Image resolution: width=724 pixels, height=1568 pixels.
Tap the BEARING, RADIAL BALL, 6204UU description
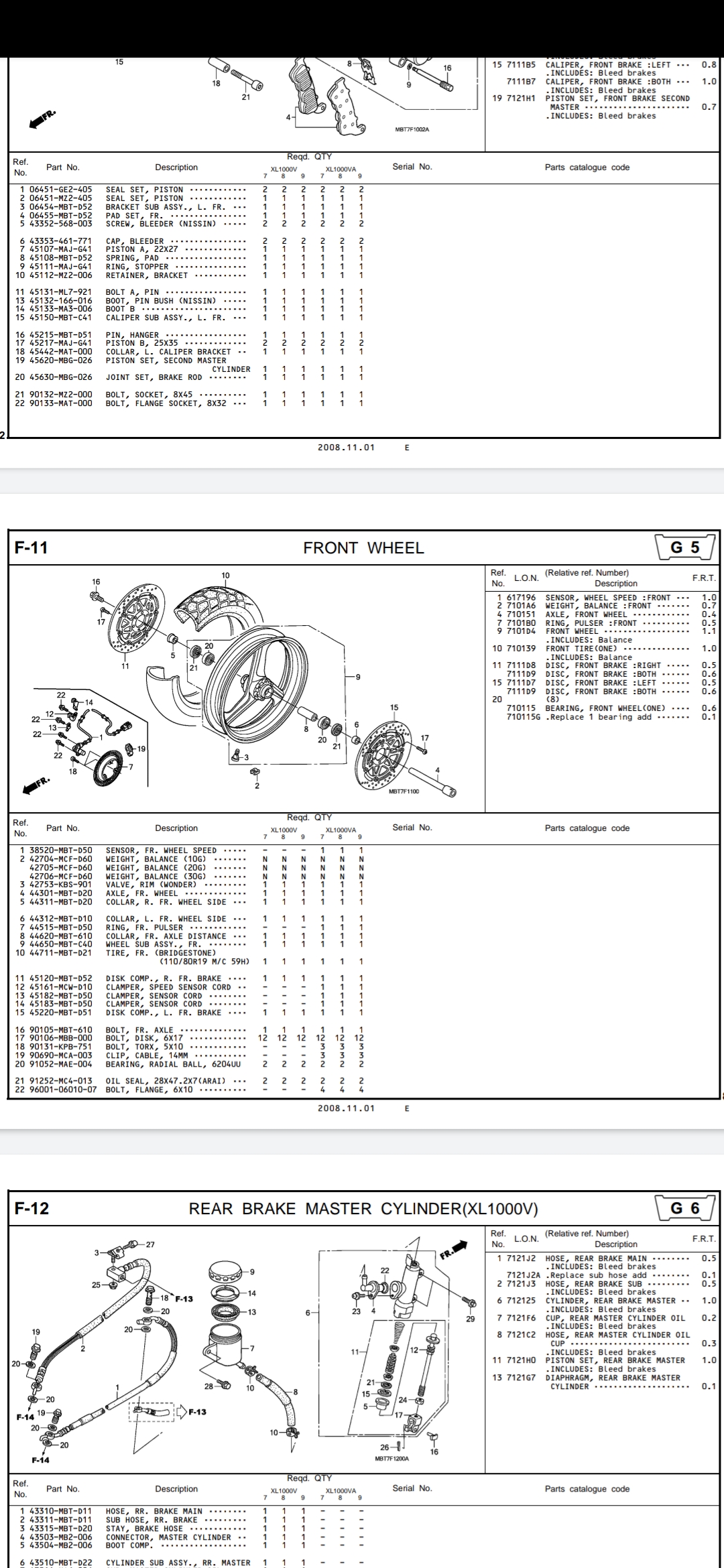[x=176, y=1064]
